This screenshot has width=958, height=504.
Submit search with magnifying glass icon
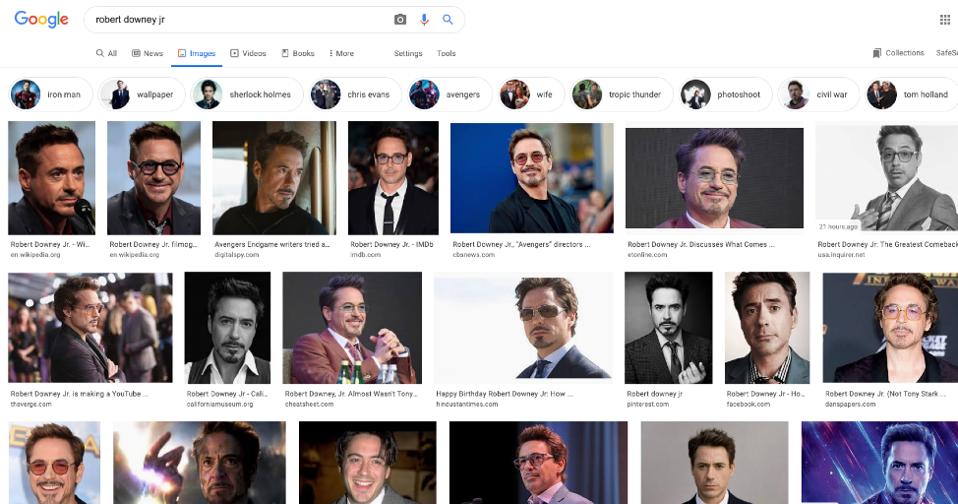coord(448,20)
